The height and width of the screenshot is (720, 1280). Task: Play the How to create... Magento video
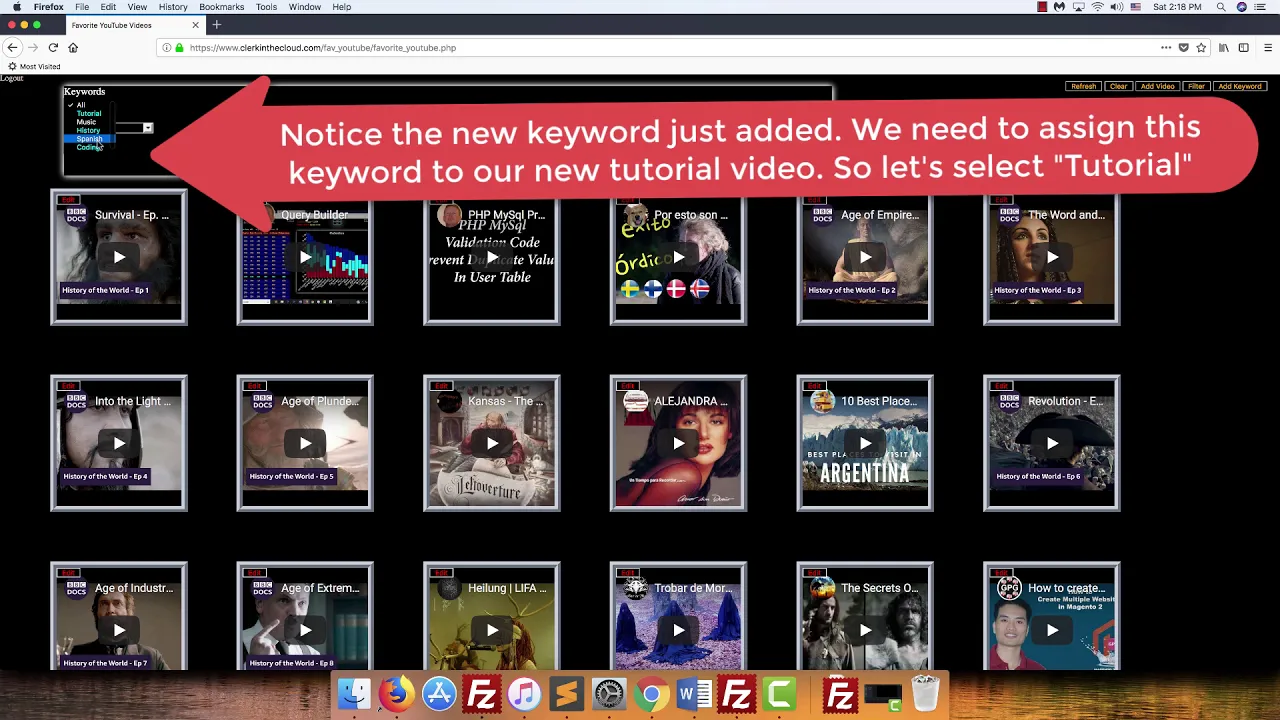click(1052, 630)
